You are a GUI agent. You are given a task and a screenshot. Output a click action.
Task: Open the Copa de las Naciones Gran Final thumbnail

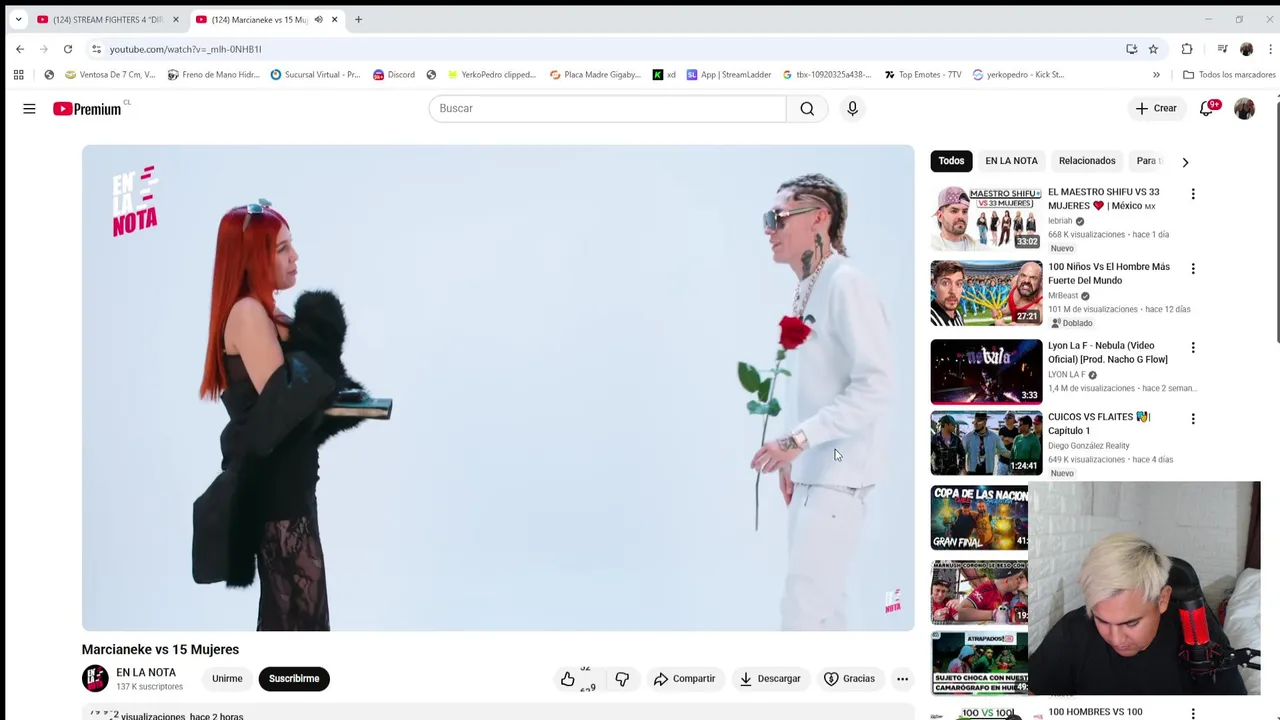[979, 518]
